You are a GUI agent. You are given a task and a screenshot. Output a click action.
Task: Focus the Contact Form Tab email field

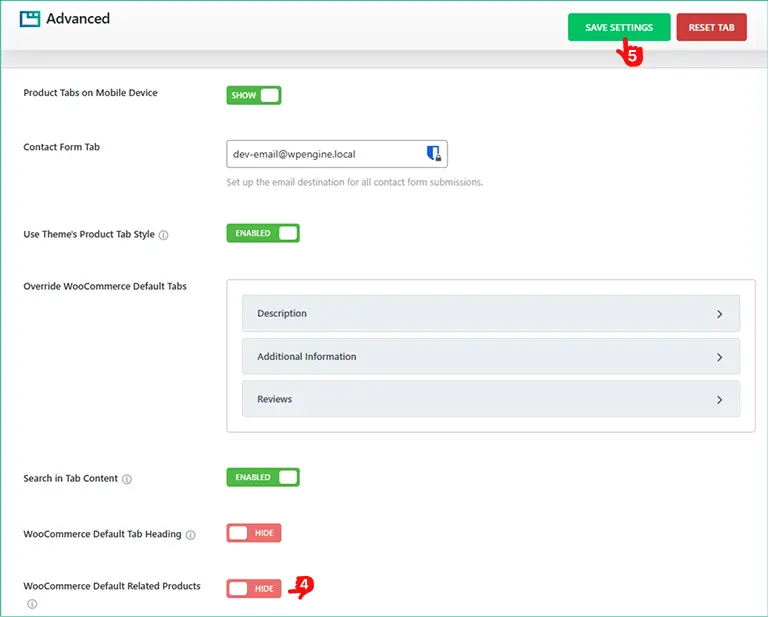(337, 154)
